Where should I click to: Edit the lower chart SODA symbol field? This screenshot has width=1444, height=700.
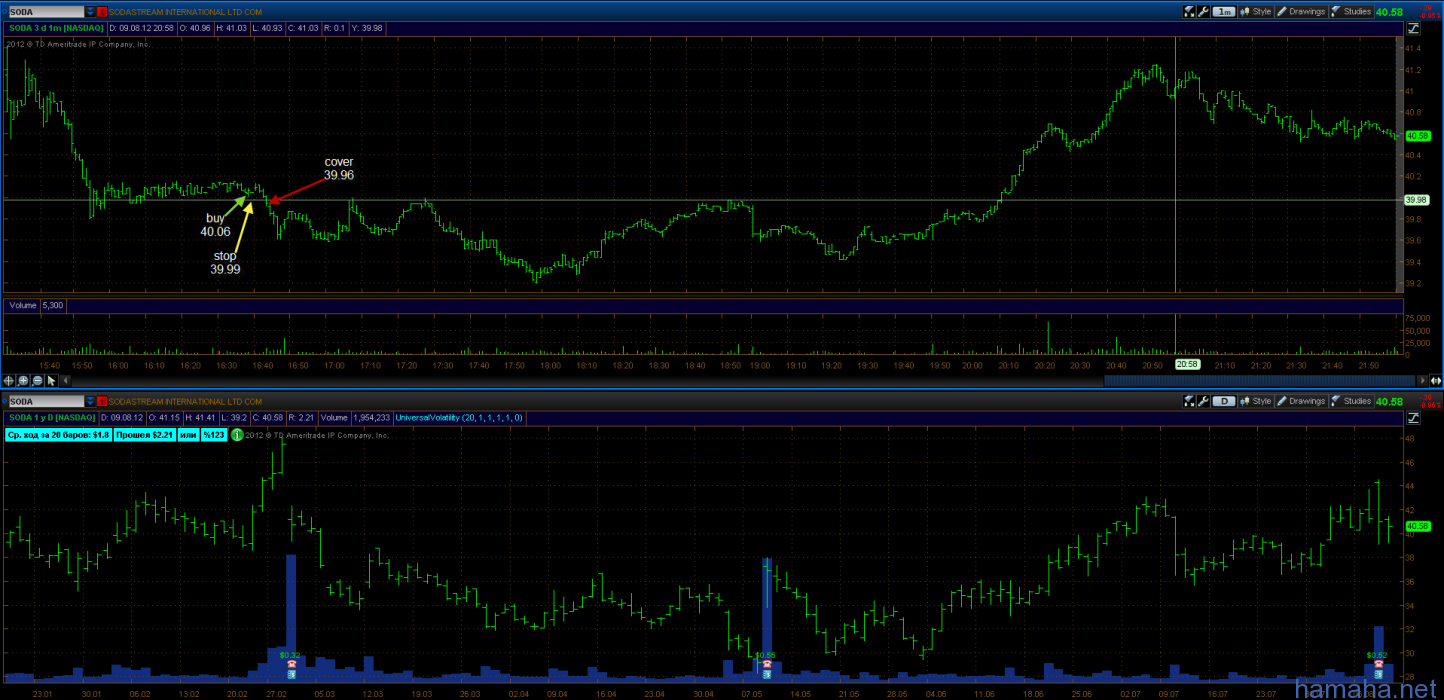45,401
